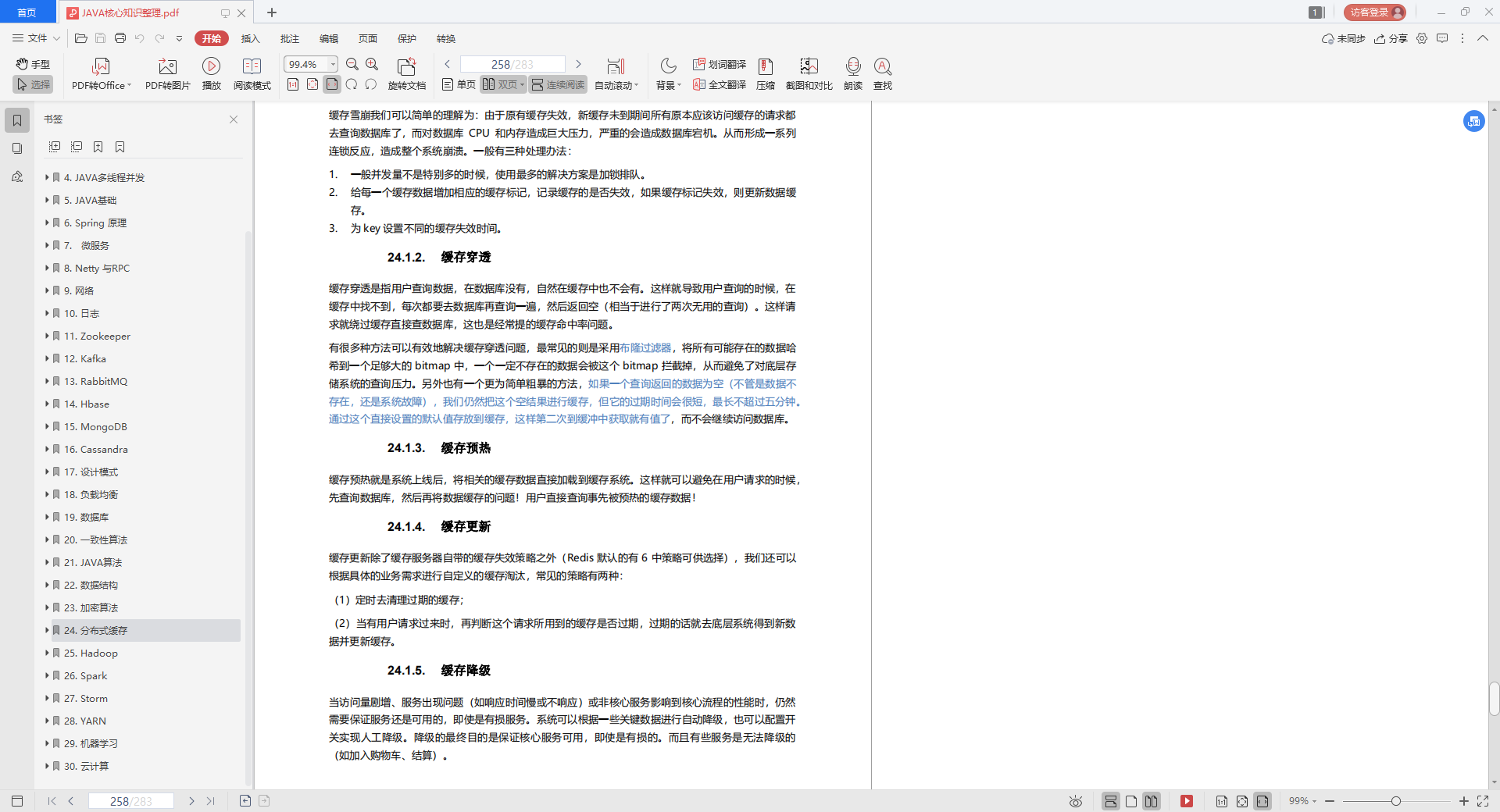This screenshot has height=812, width=1500.
Task: Open the zoom percentage dropdown
Action: [x=333, y=64]
